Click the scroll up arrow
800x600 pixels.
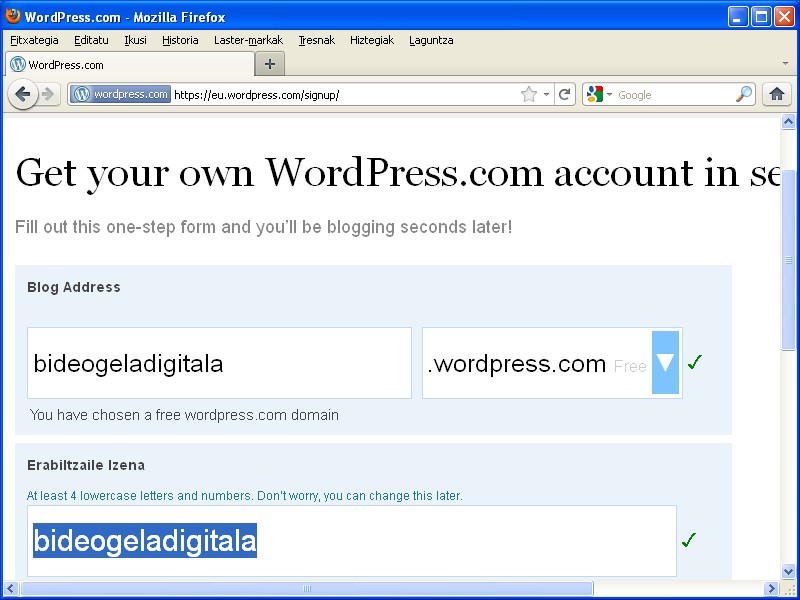pyautogui.click(x=788, y=122)
